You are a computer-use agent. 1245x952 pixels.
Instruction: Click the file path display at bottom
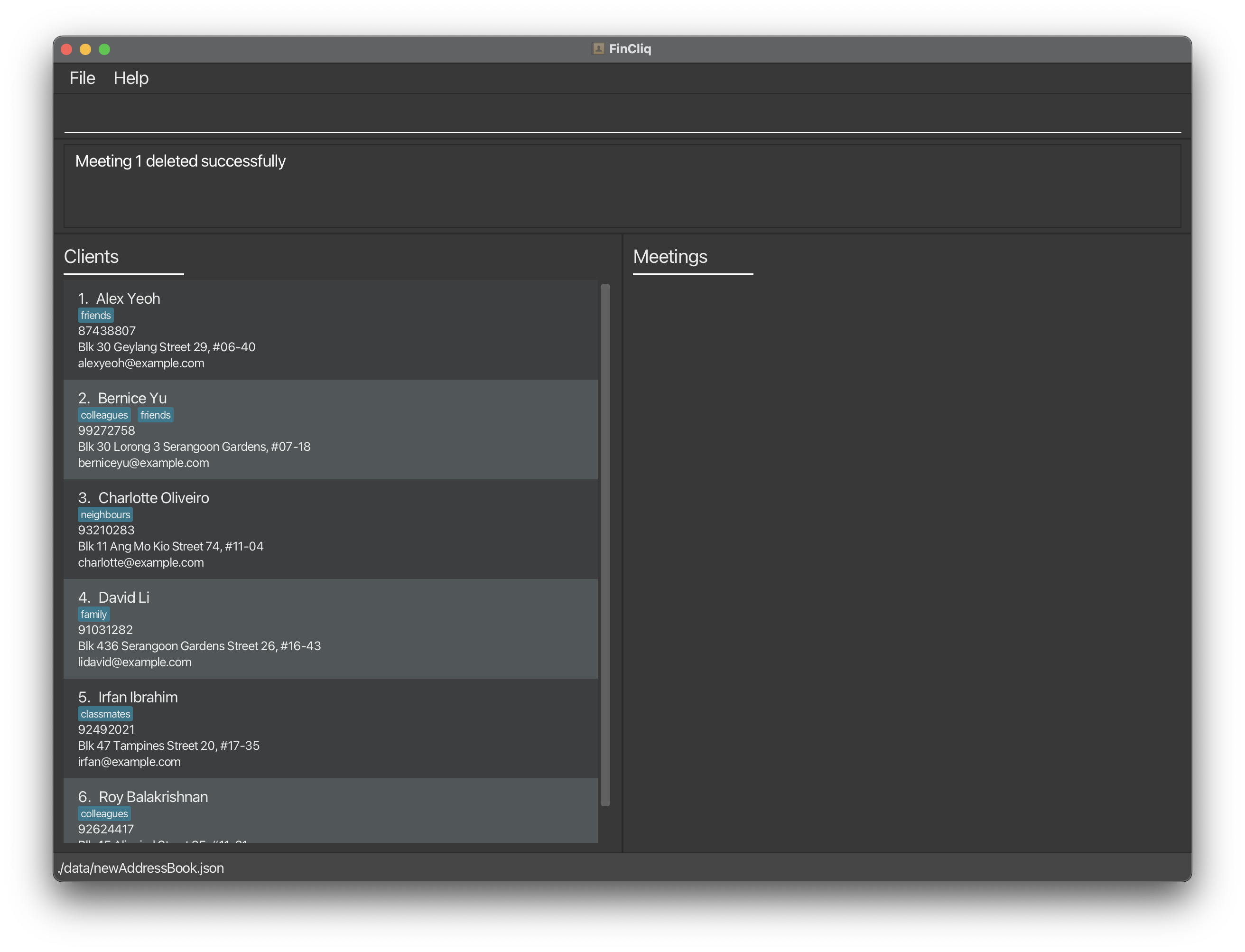pyautogui.click(x=142, y=867)
